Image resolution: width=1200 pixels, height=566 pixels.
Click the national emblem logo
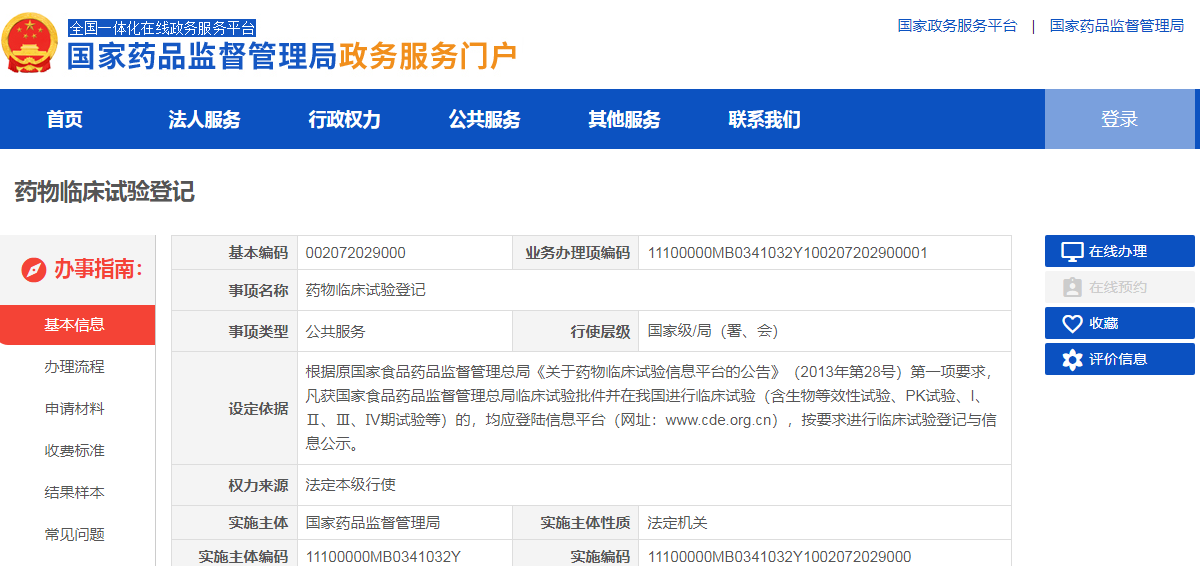[x=30, y=43]
